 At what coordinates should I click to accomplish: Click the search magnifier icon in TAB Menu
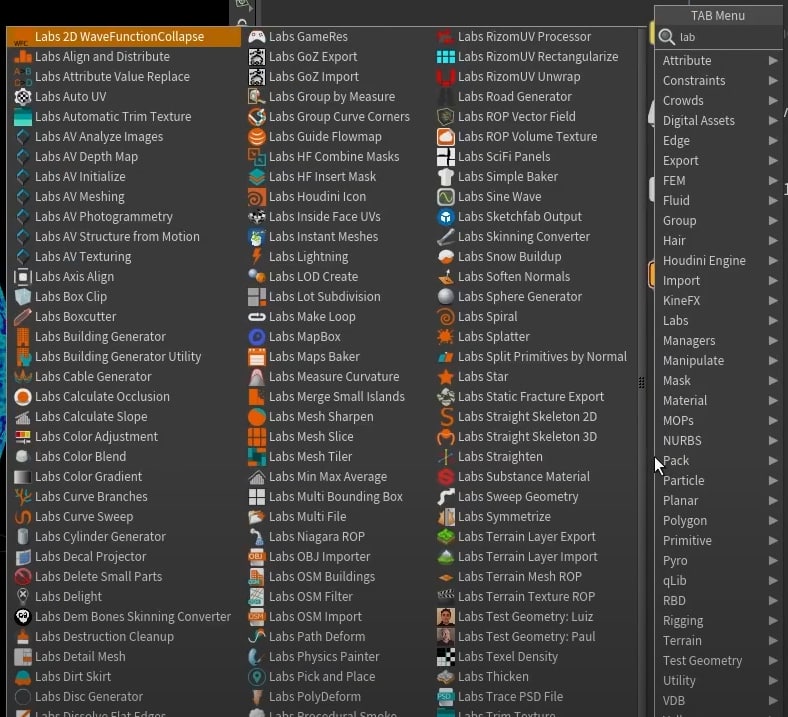click(x=667, y=37)
